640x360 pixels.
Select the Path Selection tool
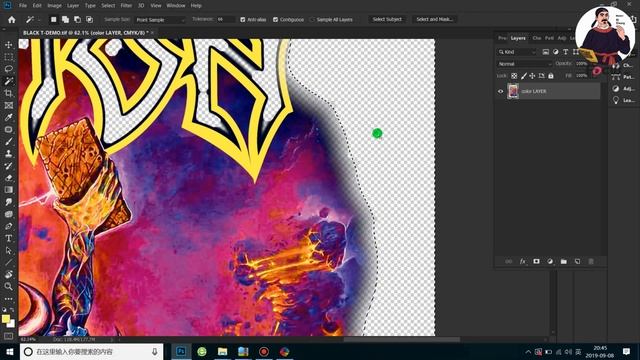point(9,250)
